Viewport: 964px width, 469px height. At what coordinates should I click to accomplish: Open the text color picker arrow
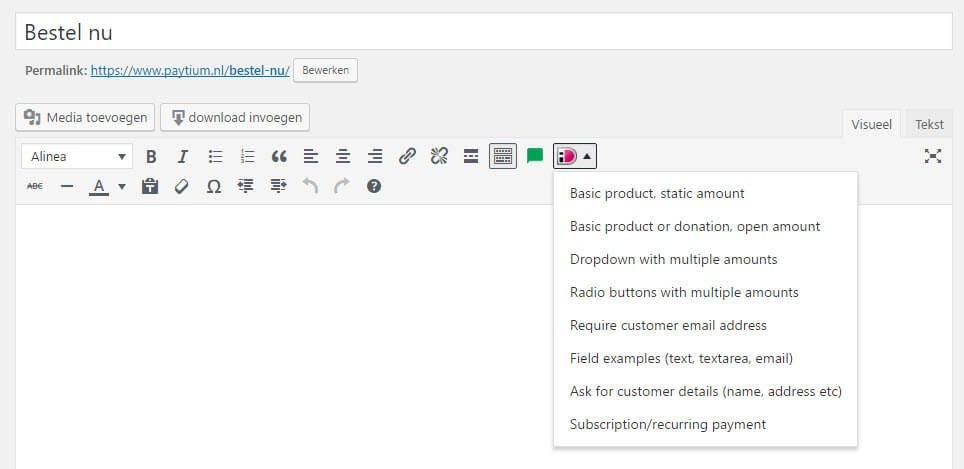point(122,186)
